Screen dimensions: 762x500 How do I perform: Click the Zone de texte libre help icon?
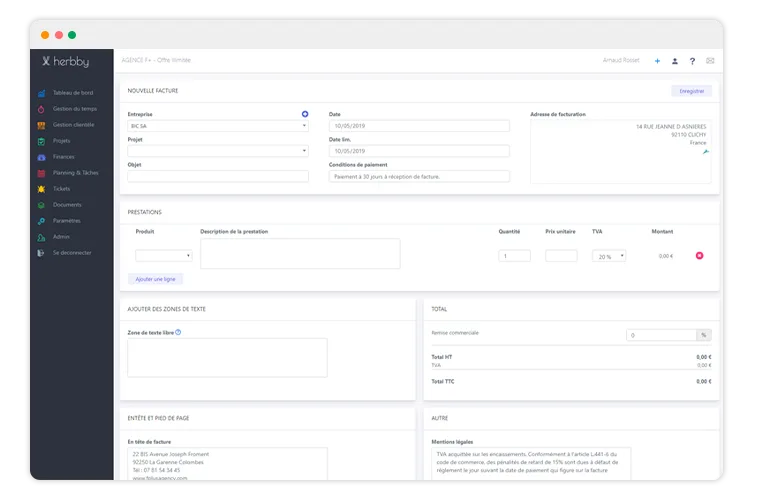pyautogui.click(x=178, y=332)
